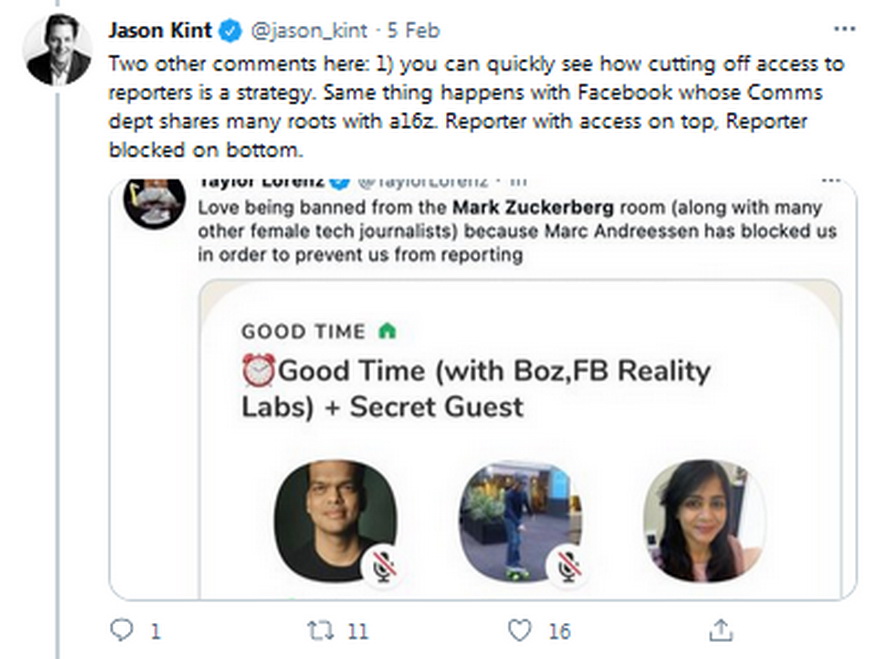Viewport: 880px width, 659px height.
Task: Click the Jason Kint display name
Action: [162, 31]
